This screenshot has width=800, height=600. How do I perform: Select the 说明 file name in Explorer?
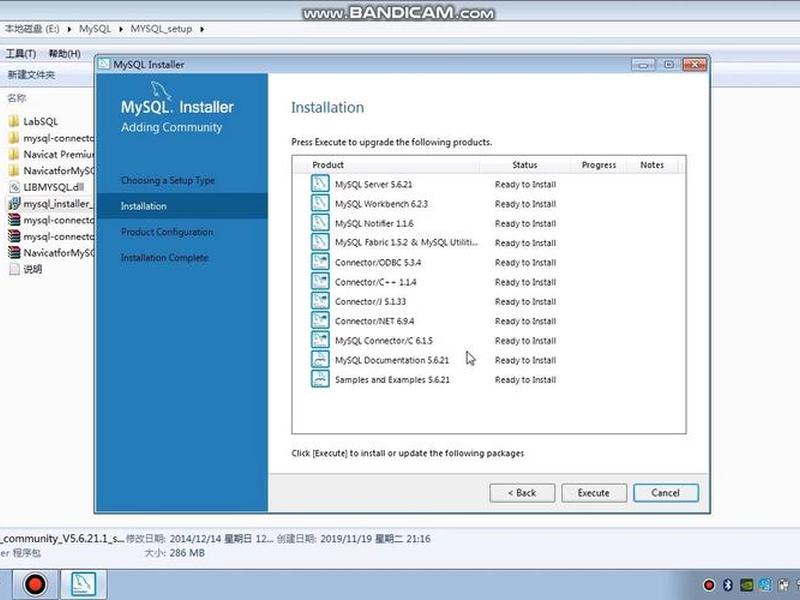click(x=33, y=269)
